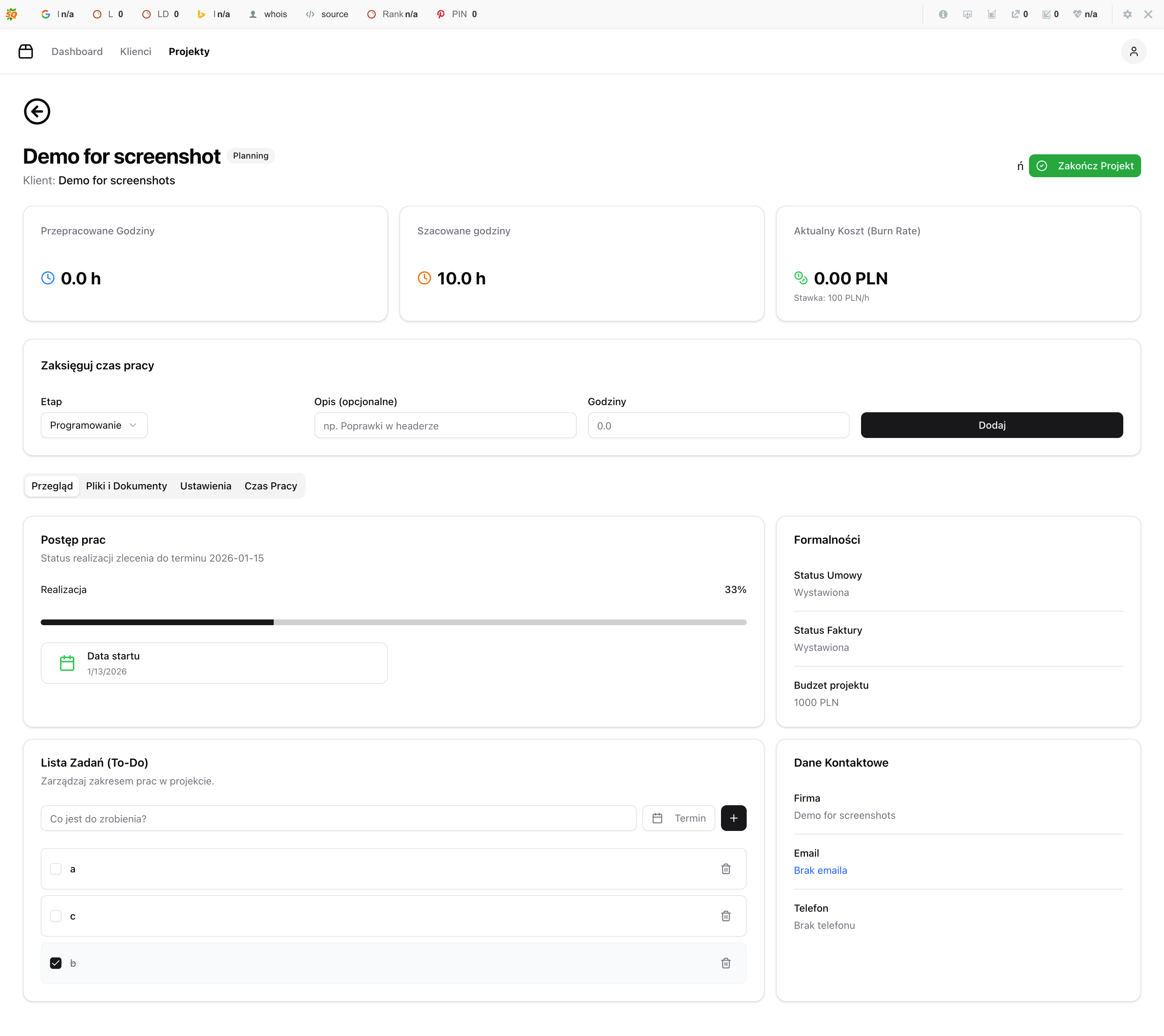
Task: Click the Realizacja progress bar
Action: [x=393, y=623]
